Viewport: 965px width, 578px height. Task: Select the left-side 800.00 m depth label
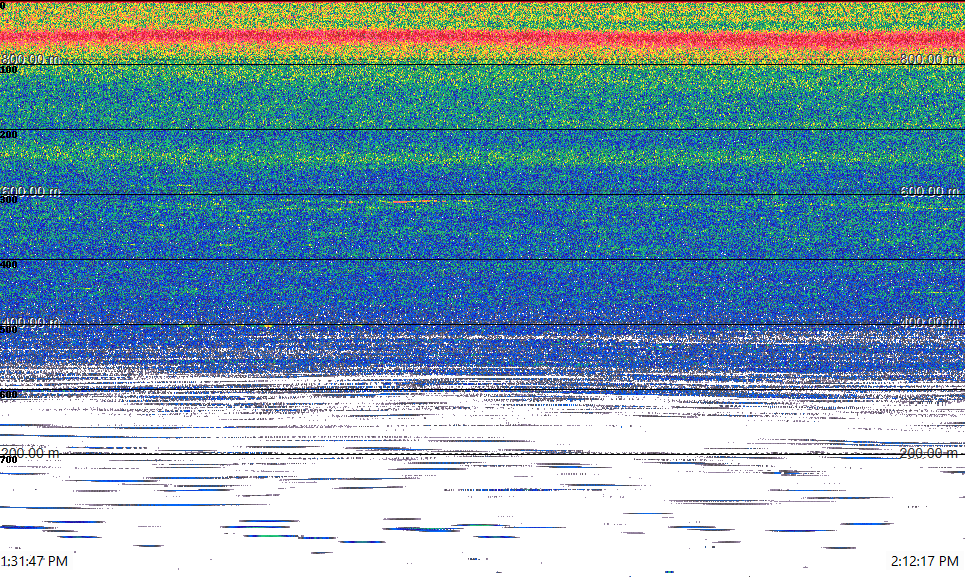(31, 59)
